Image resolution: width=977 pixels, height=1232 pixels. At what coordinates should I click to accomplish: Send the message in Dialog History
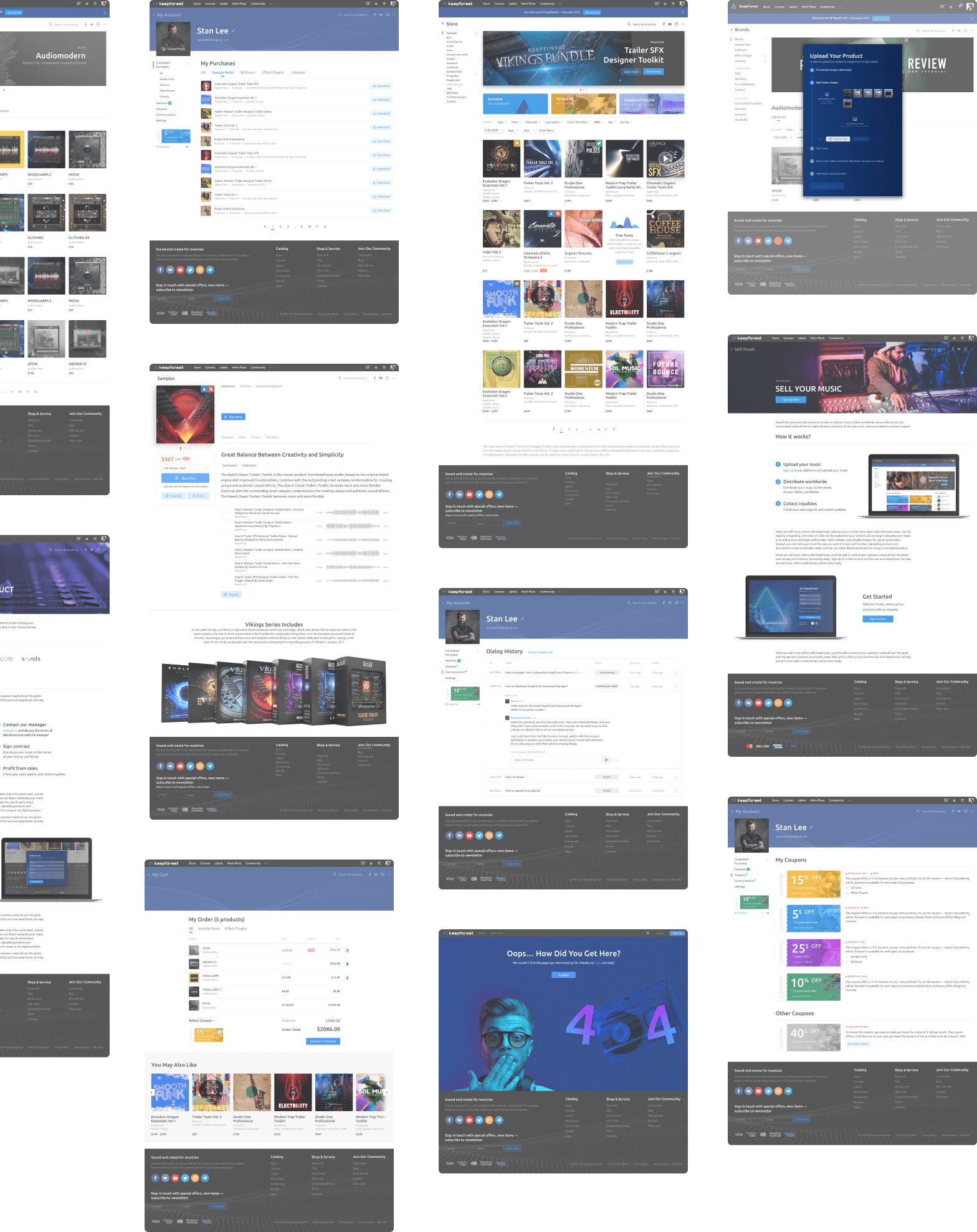[606, 759]
